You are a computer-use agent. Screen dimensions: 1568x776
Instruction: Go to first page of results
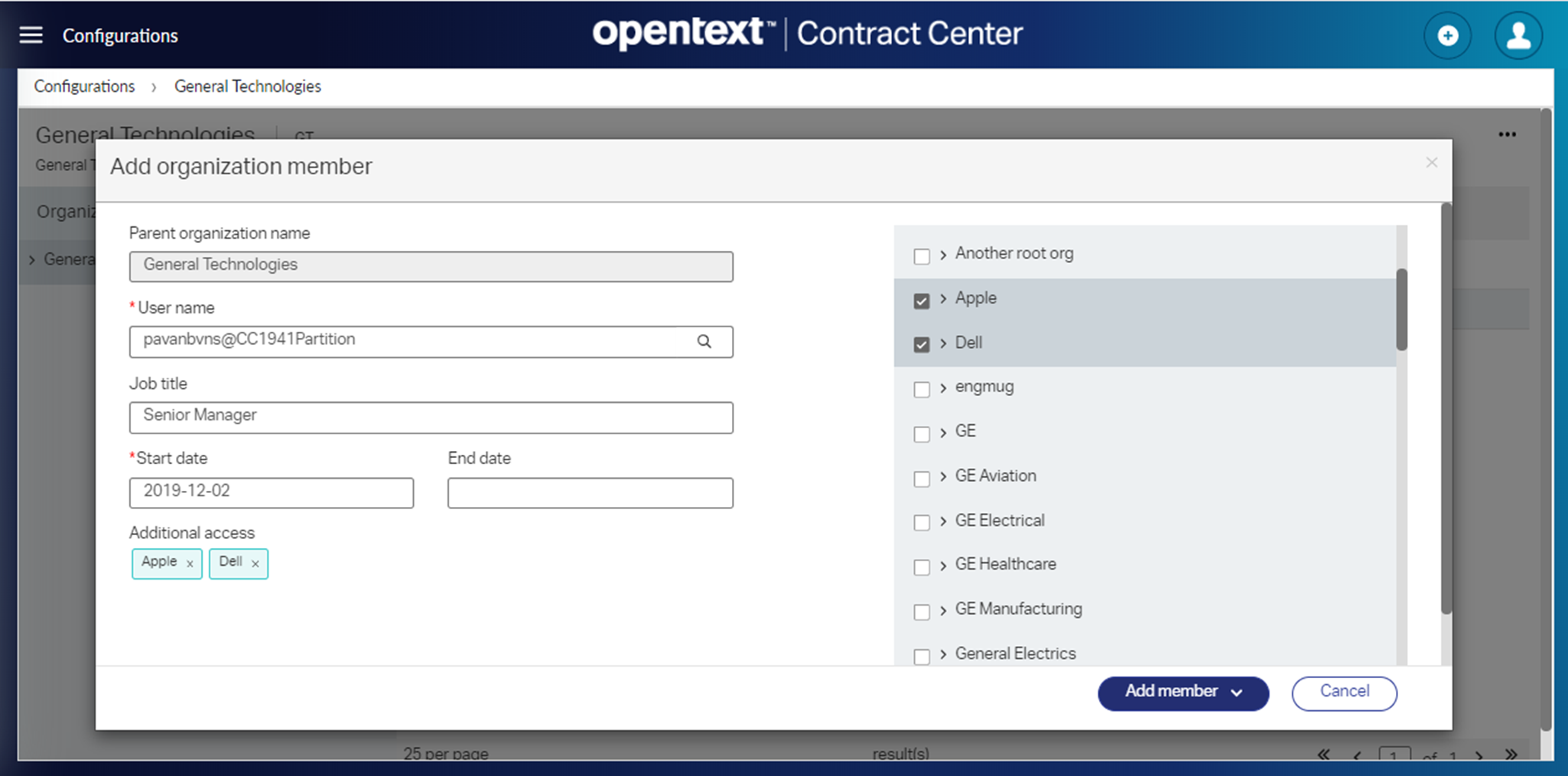(x=1323, y=755)
